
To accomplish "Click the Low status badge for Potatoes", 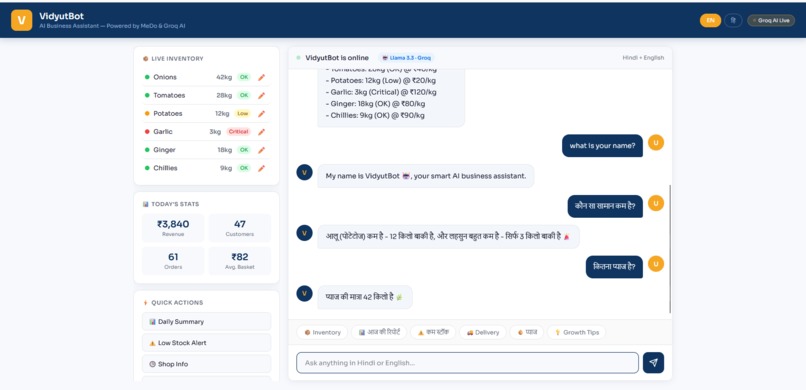I will 243,114.
